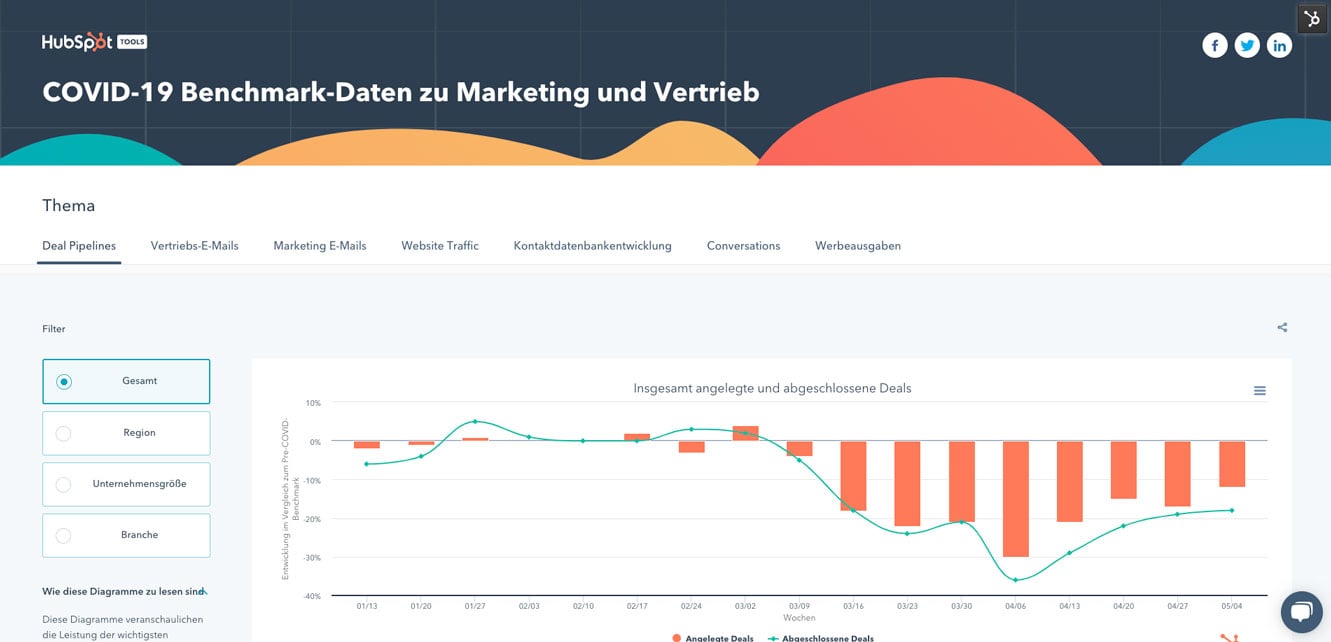Open the Kontaktdatenbankentwicklung tab
Viewport: 1331px width, 642px height.
coord(593,246)
